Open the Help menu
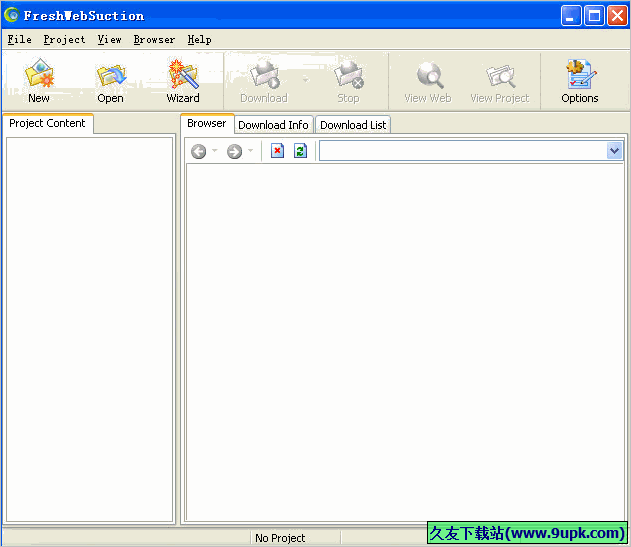The width and height of the screenshot is (631, 547). tap(200, 39)
